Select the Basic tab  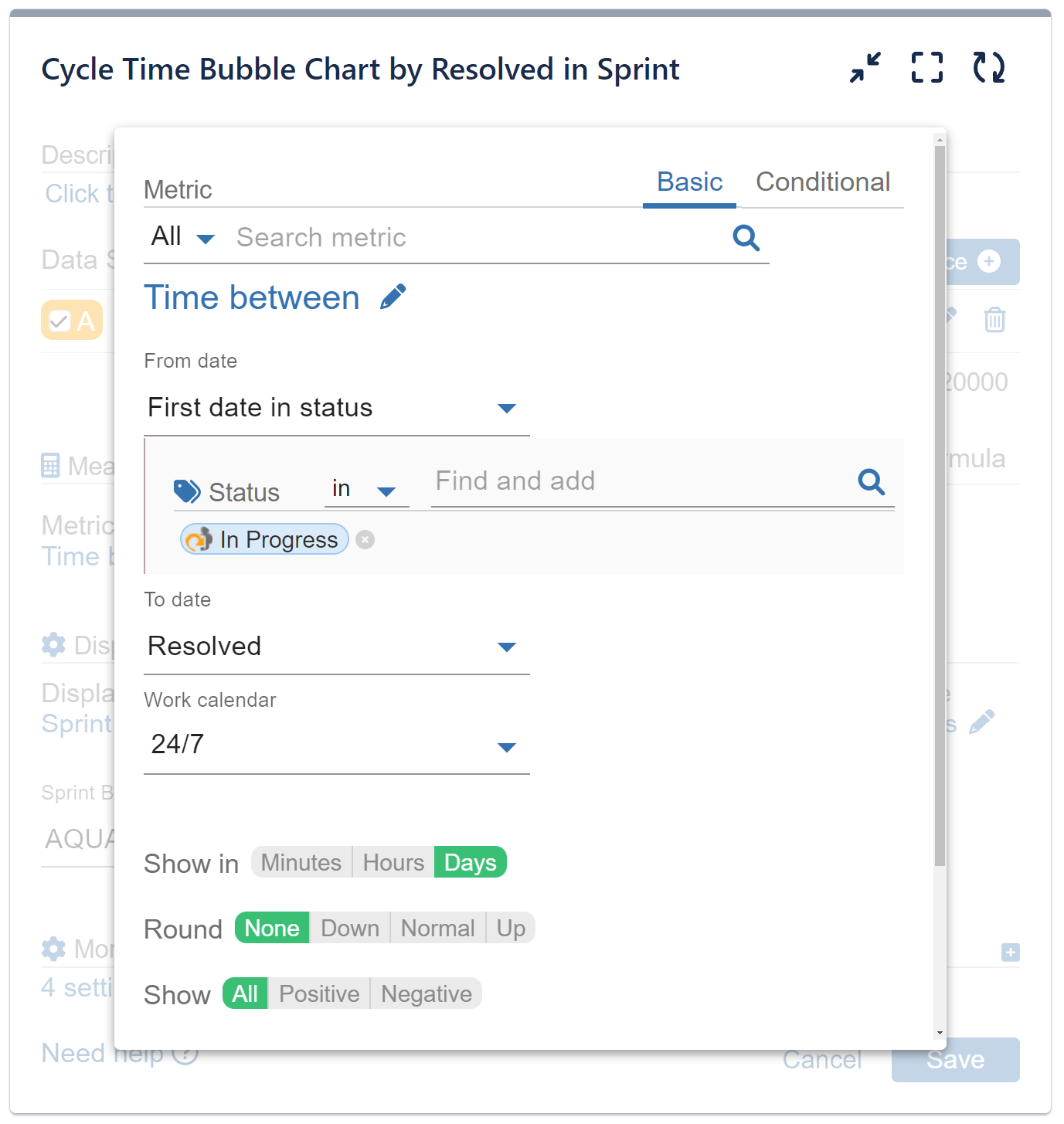688,182
